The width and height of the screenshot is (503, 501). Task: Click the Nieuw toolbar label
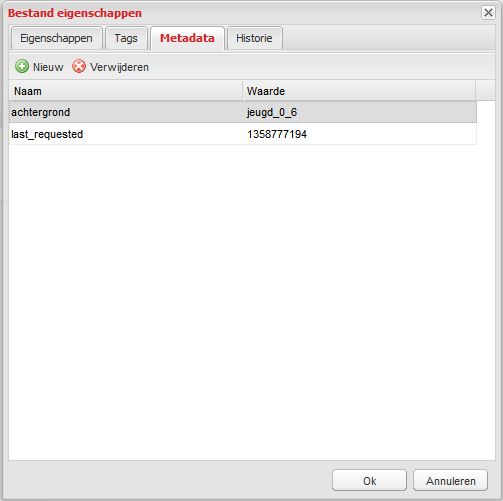pos(48,67)
